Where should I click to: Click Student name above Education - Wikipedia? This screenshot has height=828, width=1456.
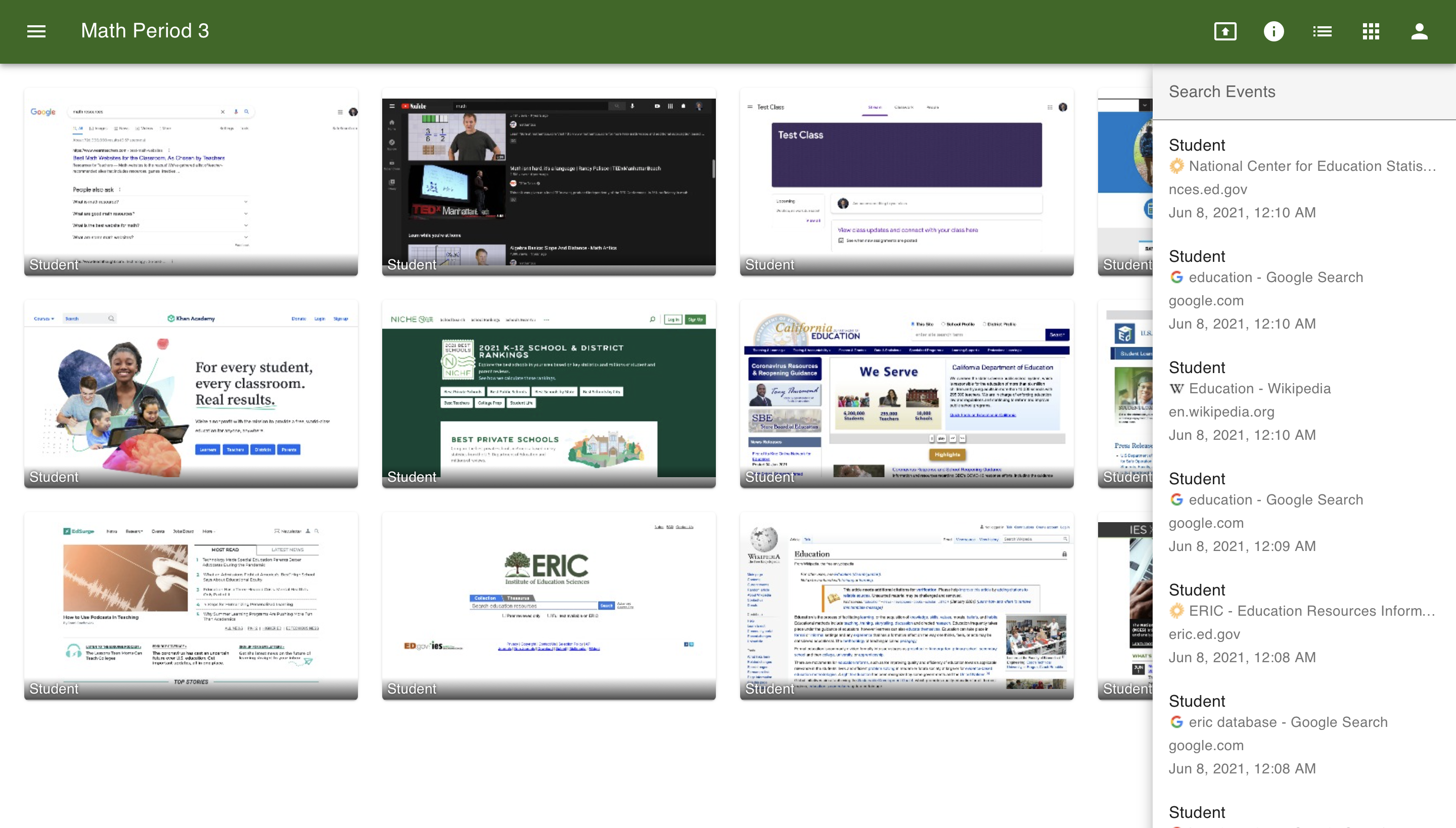[1197, 367]
